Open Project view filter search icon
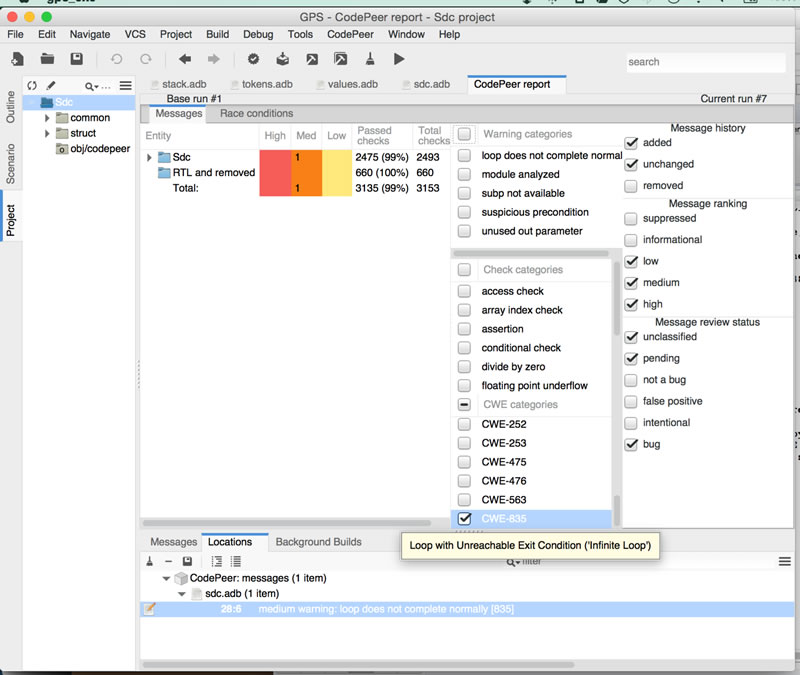Image resolution: width=800 pixels, height=675 pixels. pos(91,87)
